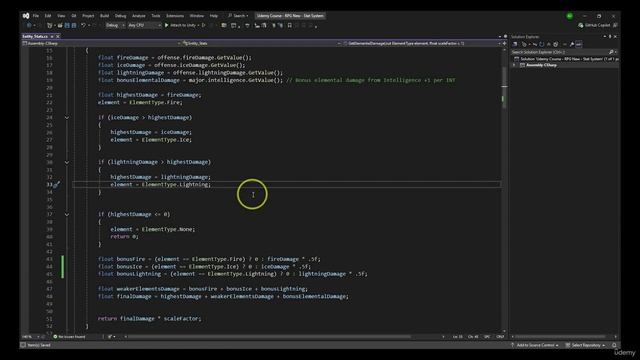Image resolution: width=640 pixels, height=360 pixels.
Task: Expand the Assembly-CSharp project node
Action: pos(514,65)
